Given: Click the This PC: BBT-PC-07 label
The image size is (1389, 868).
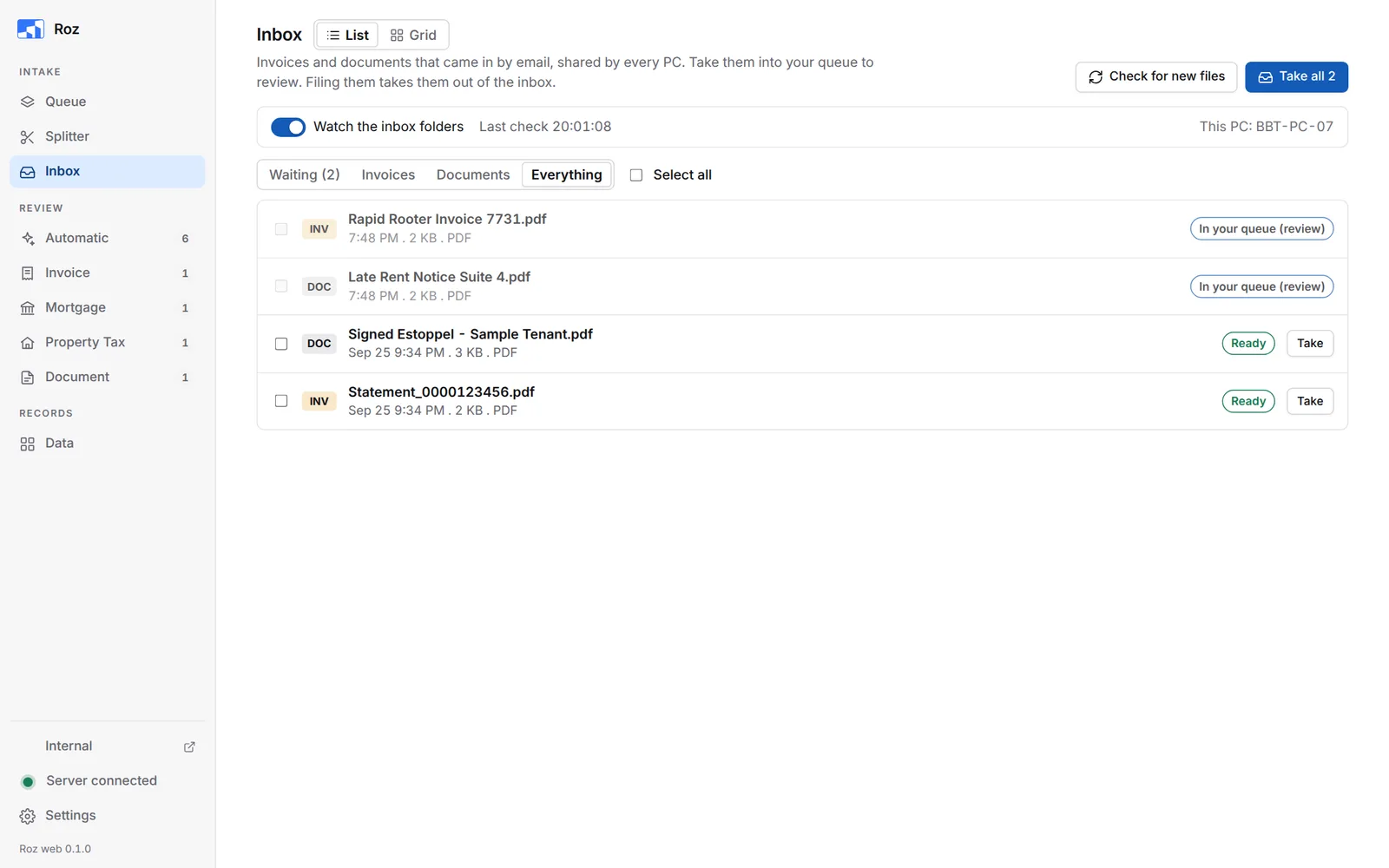Looking at the screenshot, I should pyautogui.click(x=1266, y=127).
